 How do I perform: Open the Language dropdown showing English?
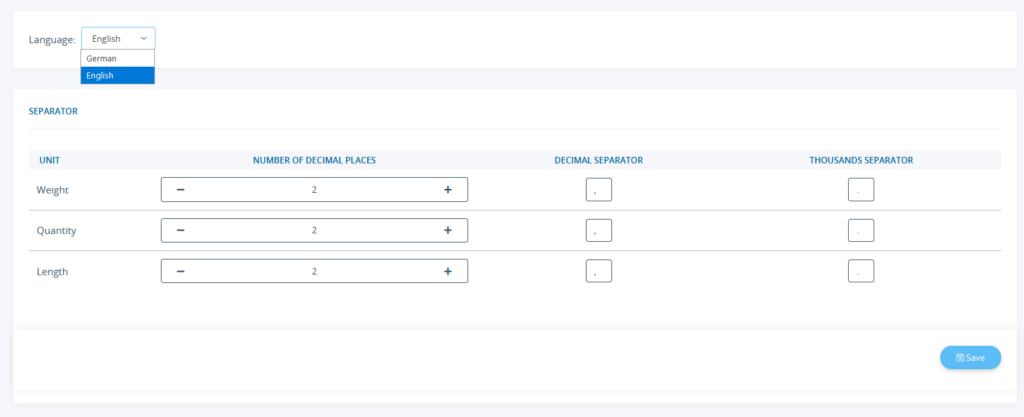click(118, 39)
